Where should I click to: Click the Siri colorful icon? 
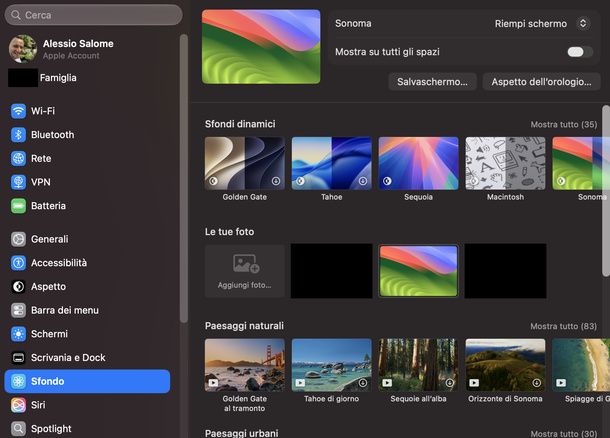[x=18, y=405]
